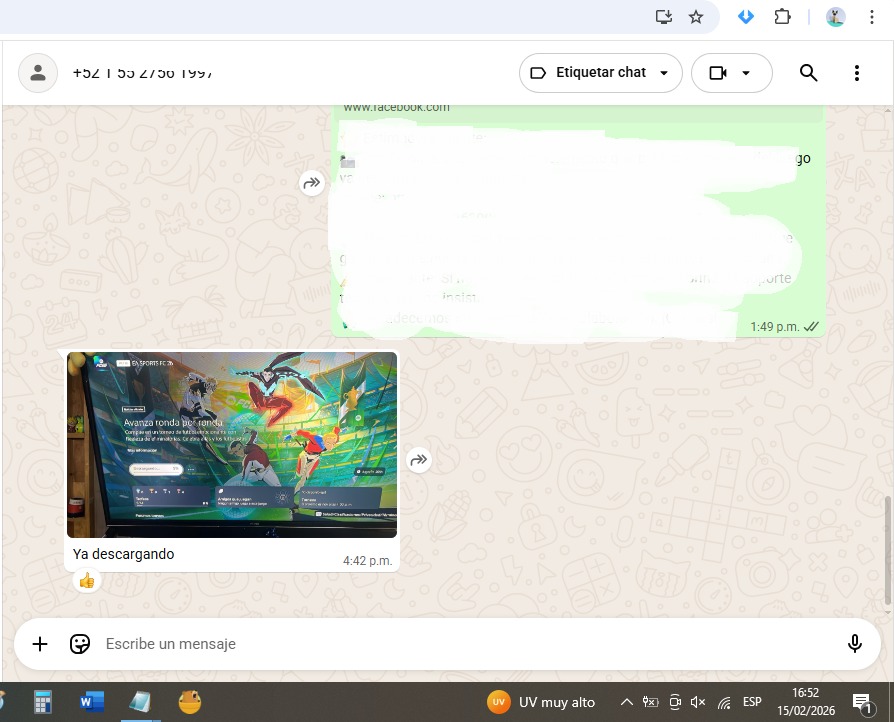Open Chrome's three-dot menu
This screenshot has width=894, height=722.
point(872,17)
